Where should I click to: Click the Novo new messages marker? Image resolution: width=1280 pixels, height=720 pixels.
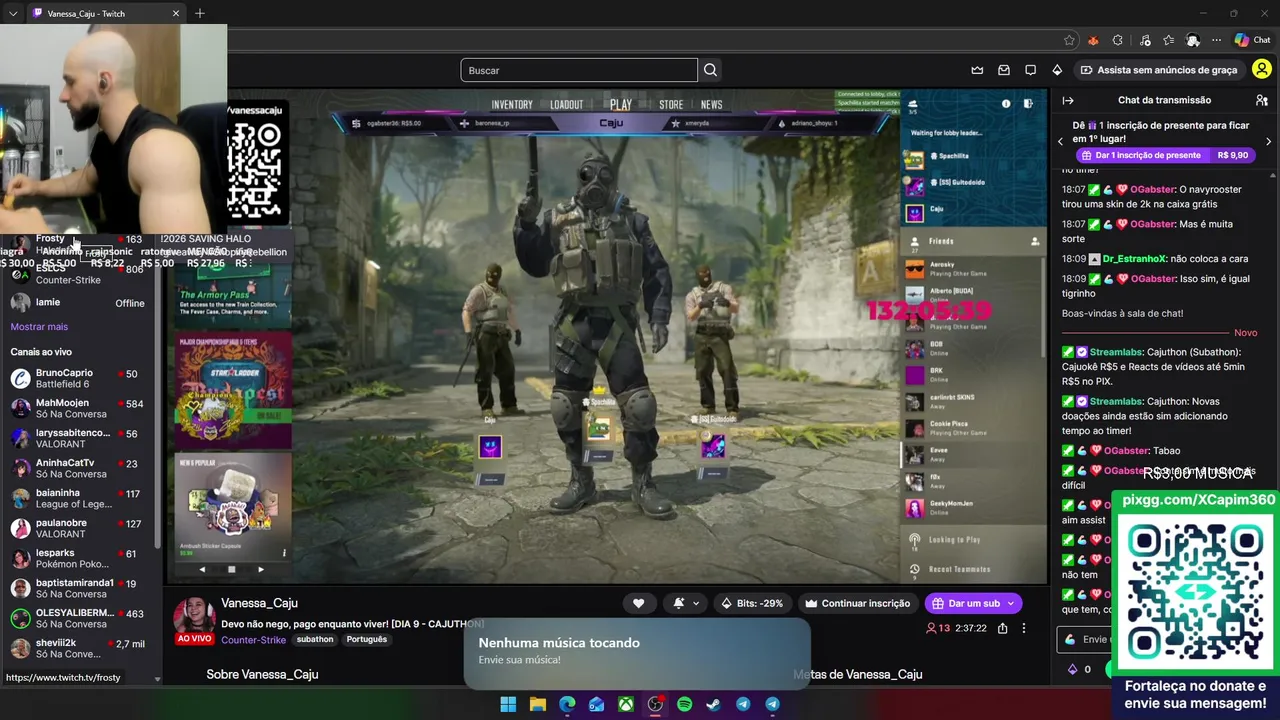[1245, 333]
